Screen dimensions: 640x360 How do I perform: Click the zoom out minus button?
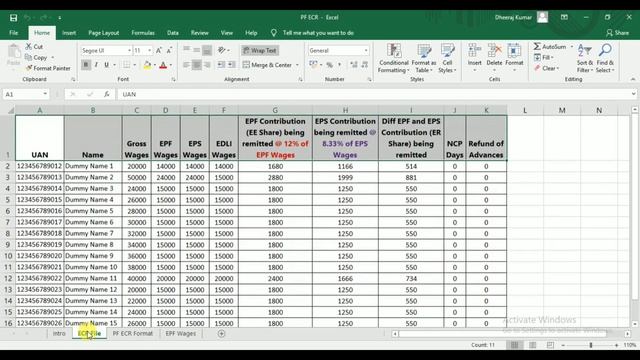pyautogui.click(x=563, y=345)
